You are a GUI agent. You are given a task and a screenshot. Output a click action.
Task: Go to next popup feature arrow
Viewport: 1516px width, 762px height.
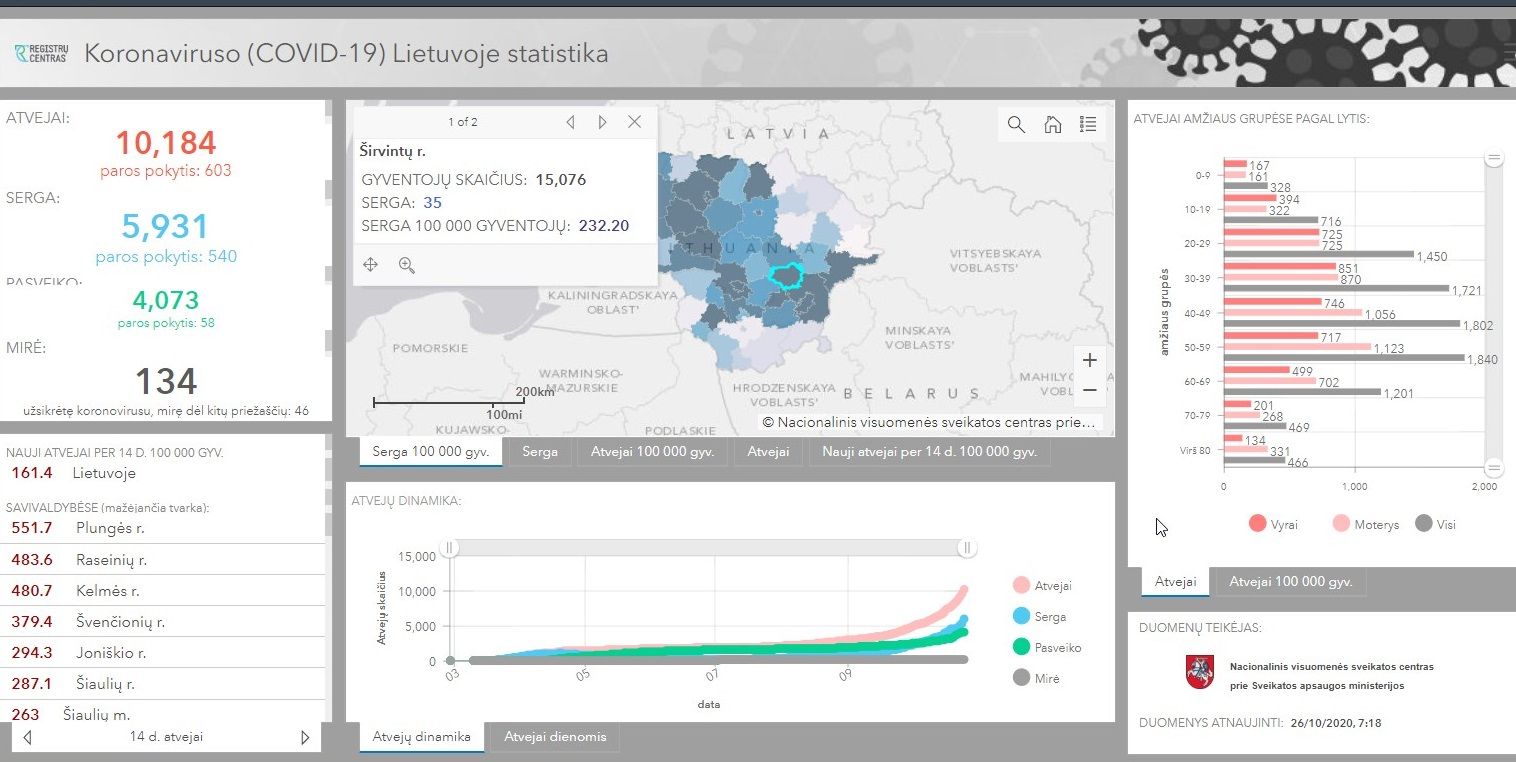tap(602, 122)
